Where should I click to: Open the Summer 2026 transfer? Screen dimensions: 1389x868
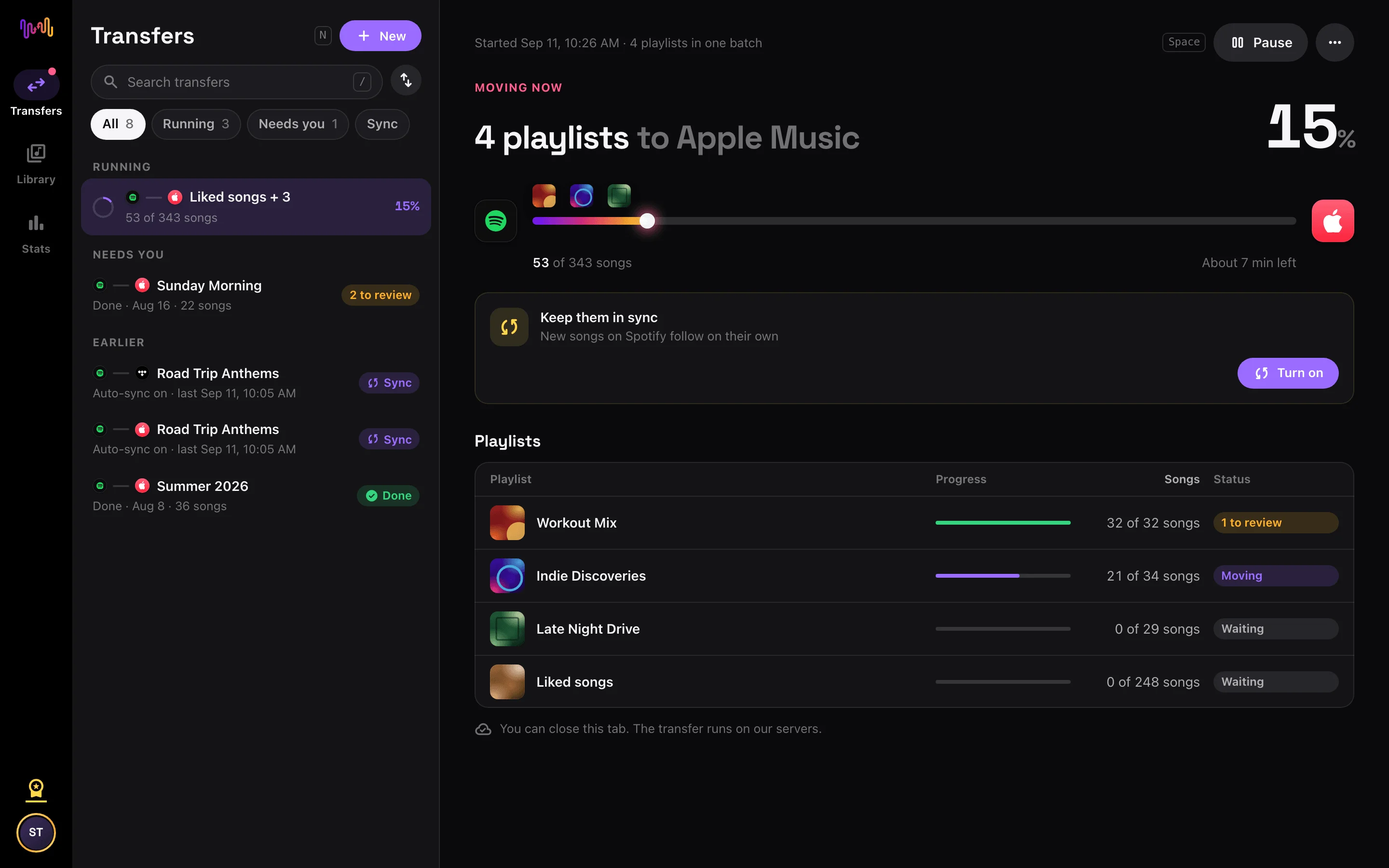(256, 495)
